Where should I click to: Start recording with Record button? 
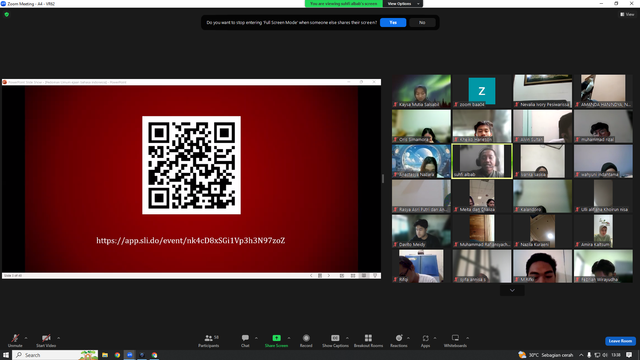click(x=306, y=341)
